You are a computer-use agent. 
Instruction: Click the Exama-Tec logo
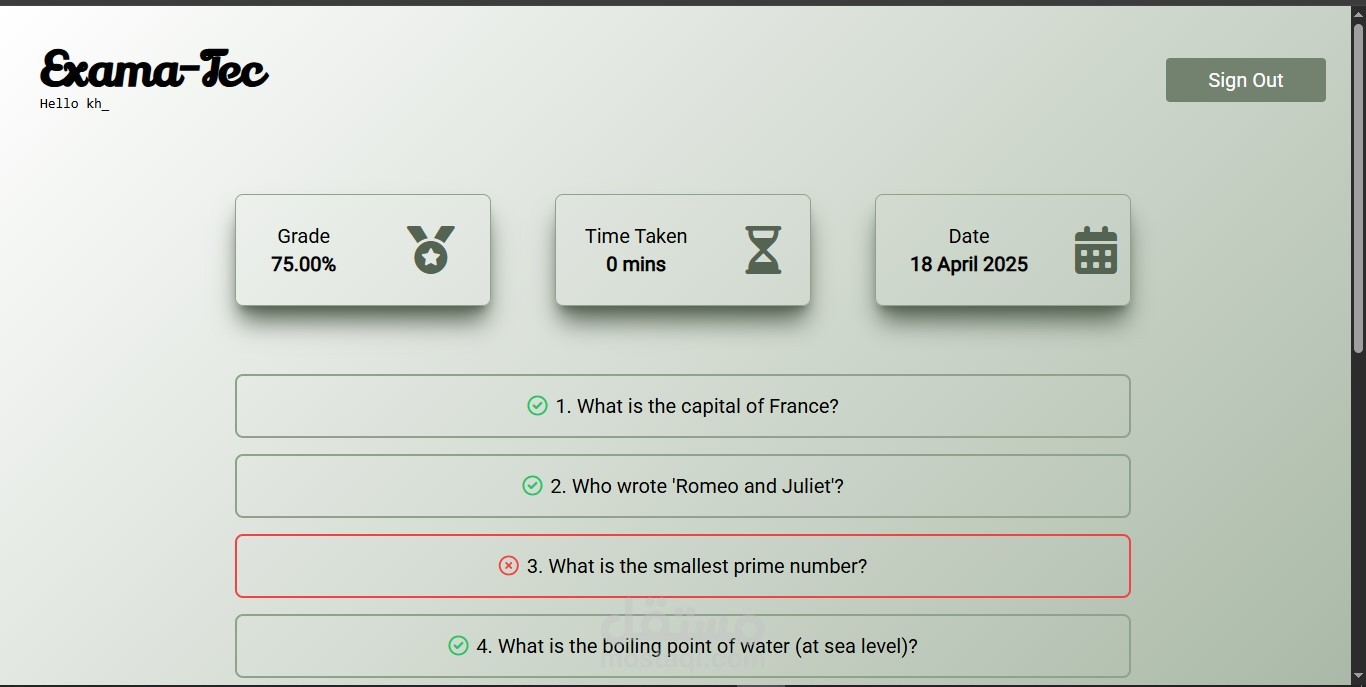click(x=154, y=70)
